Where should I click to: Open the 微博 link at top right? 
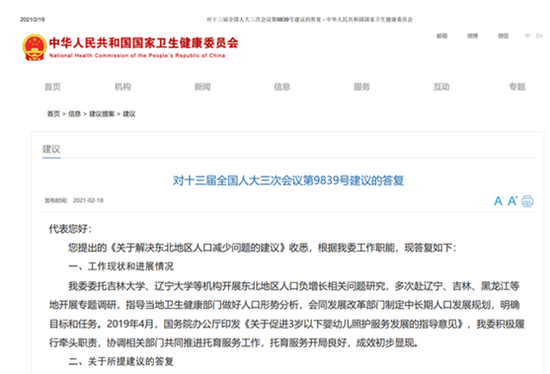coord(472,36)
